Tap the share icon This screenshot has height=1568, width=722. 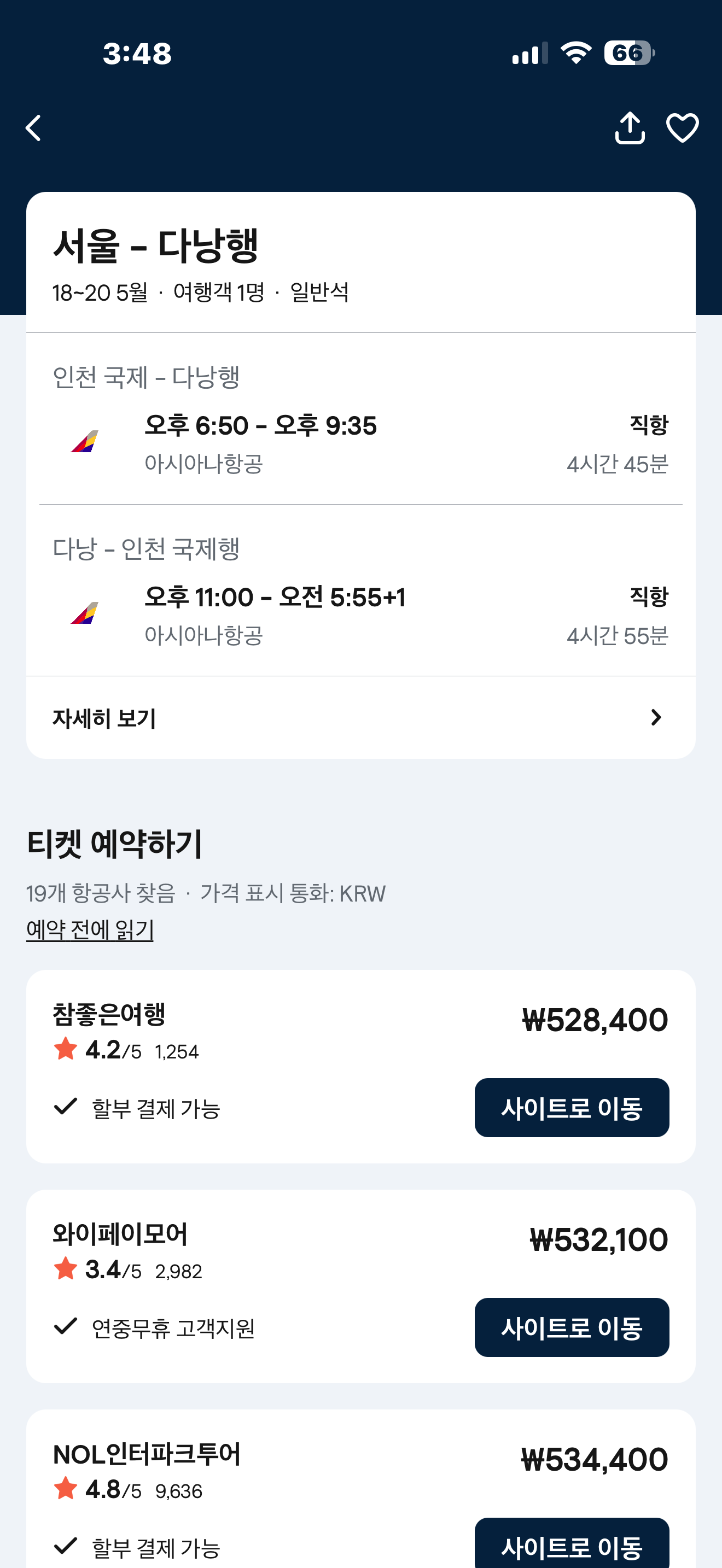pyautogui.click(x=630, y=128)
